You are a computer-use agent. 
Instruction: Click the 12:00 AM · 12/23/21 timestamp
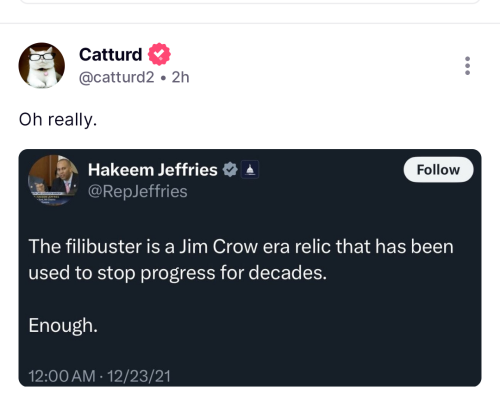99,376
